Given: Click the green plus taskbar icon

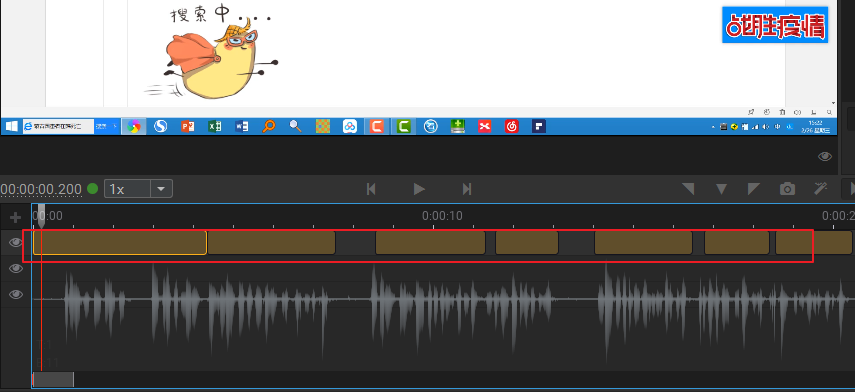Looking at the screenshot, I should 457,126.
